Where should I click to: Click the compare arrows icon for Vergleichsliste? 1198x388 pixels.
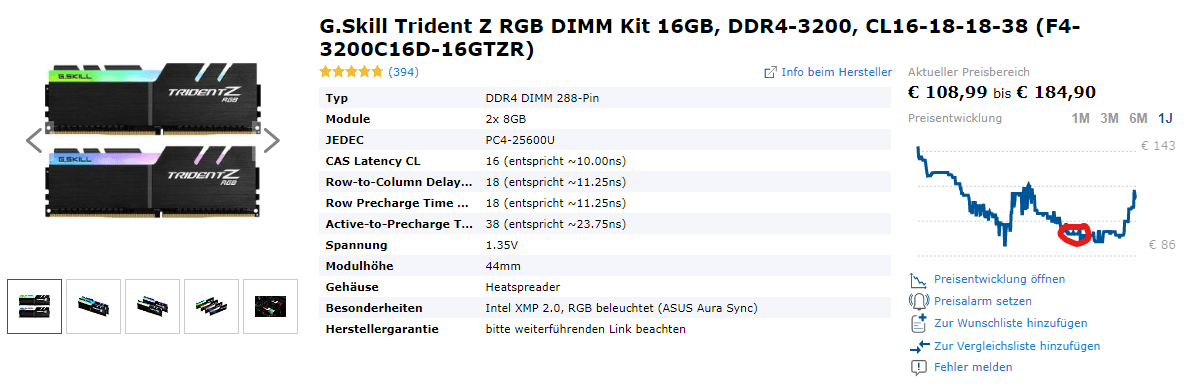pyautogui.click(x=918, y=346)
